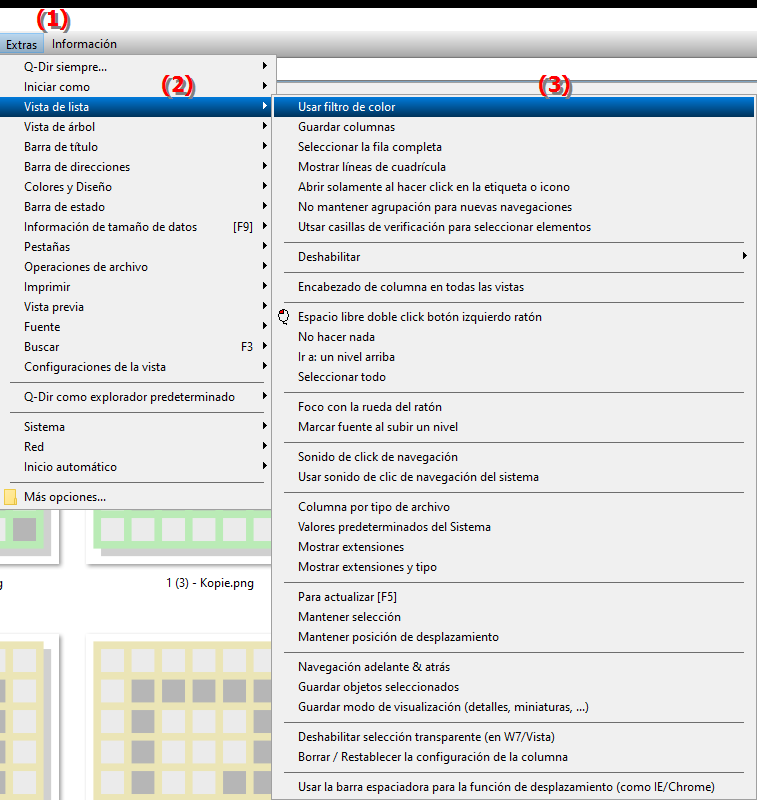Select Ir a: un nivel arriba
The width and height of the screenshot is (757, 800).
[514, 357]
